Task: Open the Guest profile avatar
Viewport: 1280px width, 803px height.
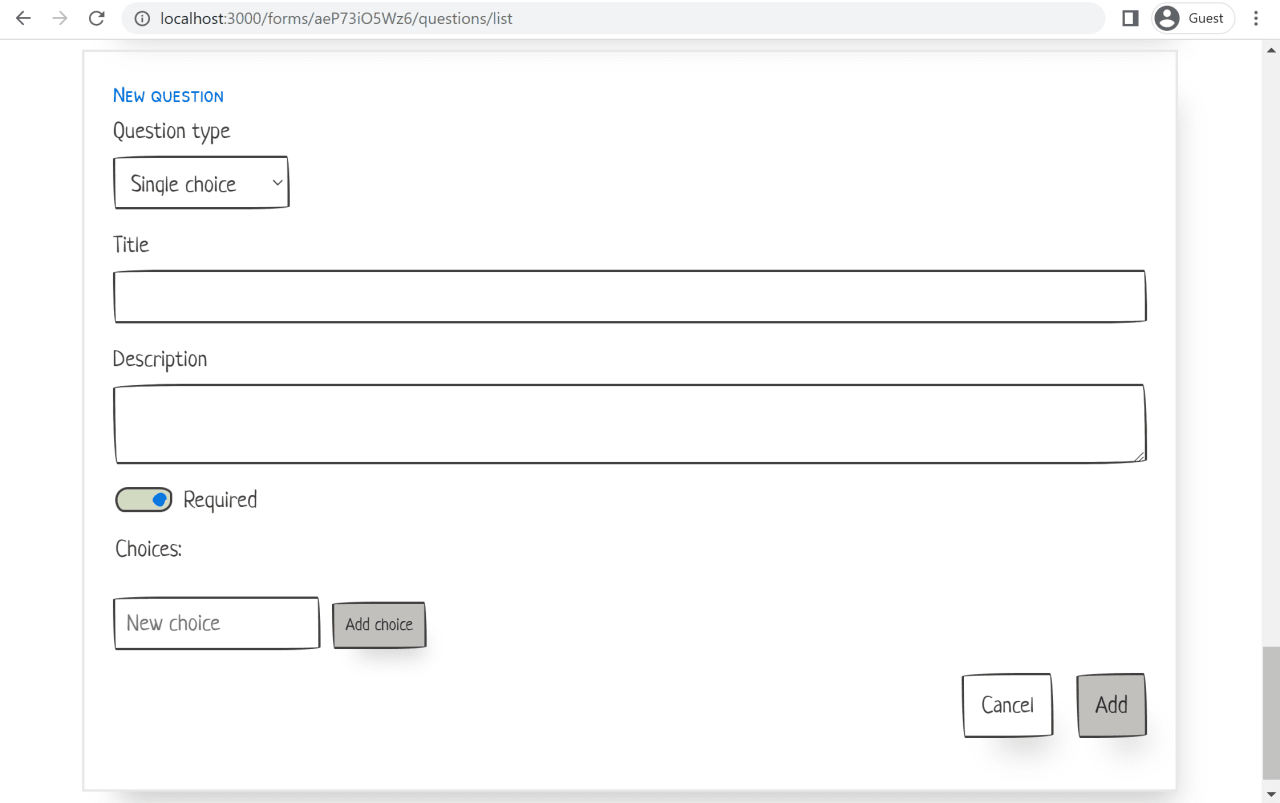Action: 1166,18
